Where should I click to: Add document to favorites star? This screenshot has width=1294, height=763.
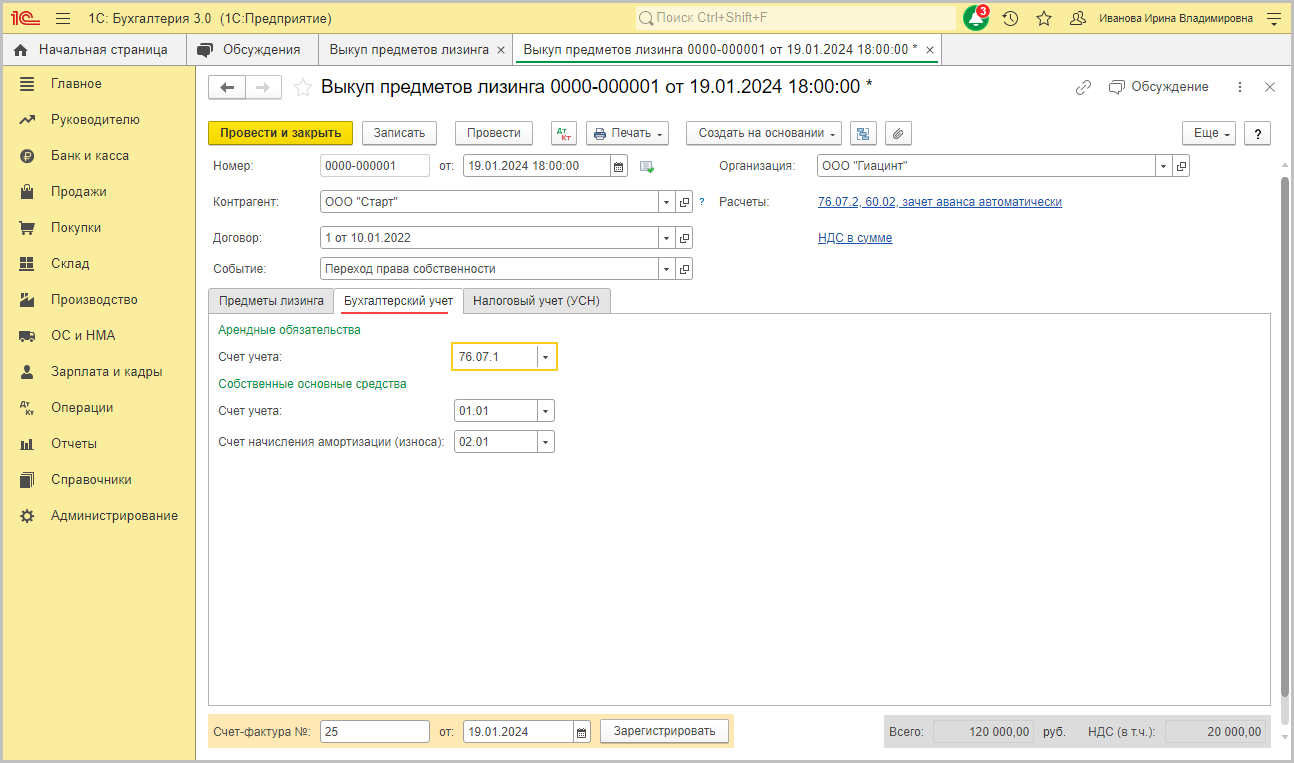tap(303, 88)
